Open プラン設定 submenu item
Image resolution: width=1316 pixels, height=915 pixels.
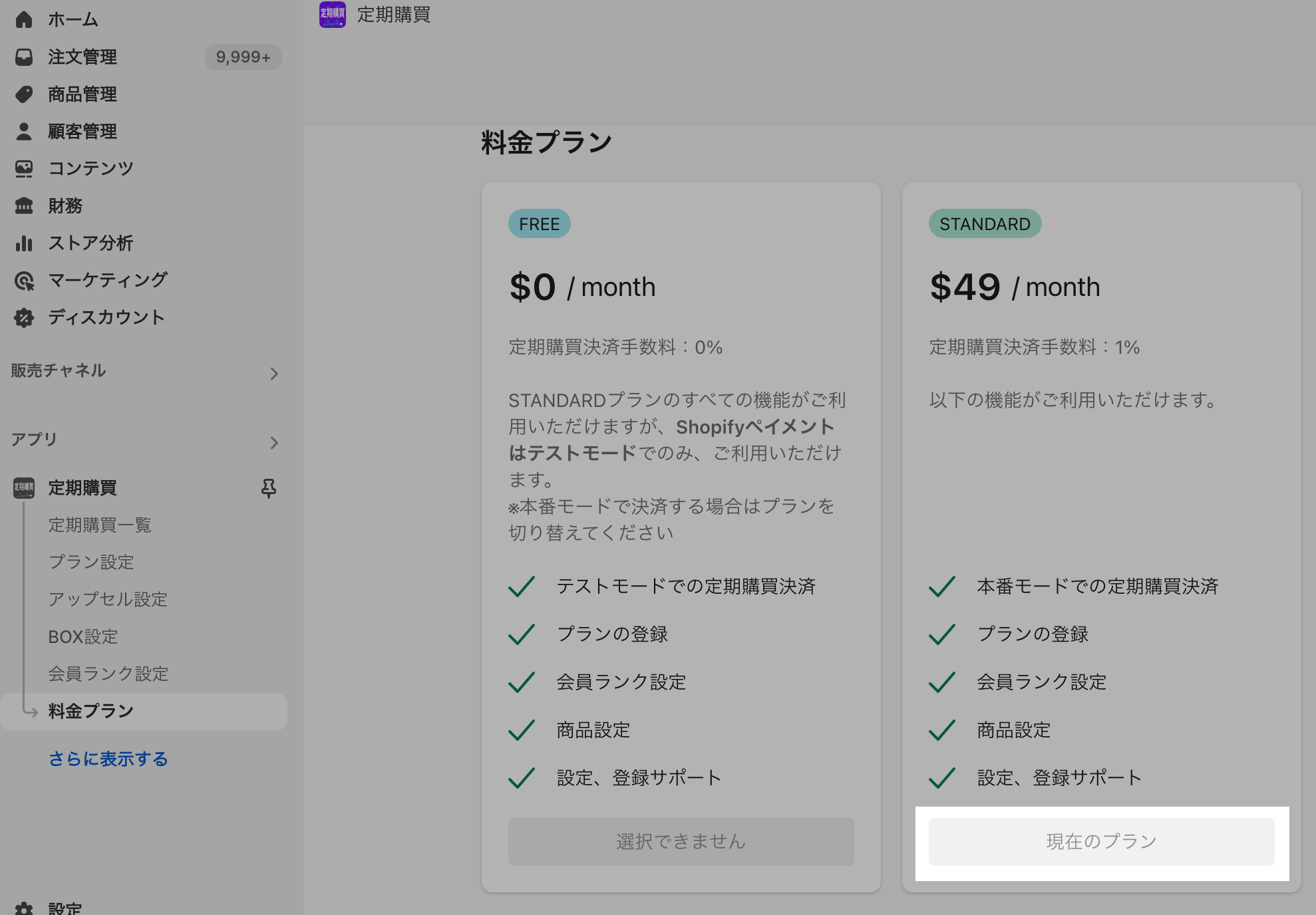pos(91,563)
